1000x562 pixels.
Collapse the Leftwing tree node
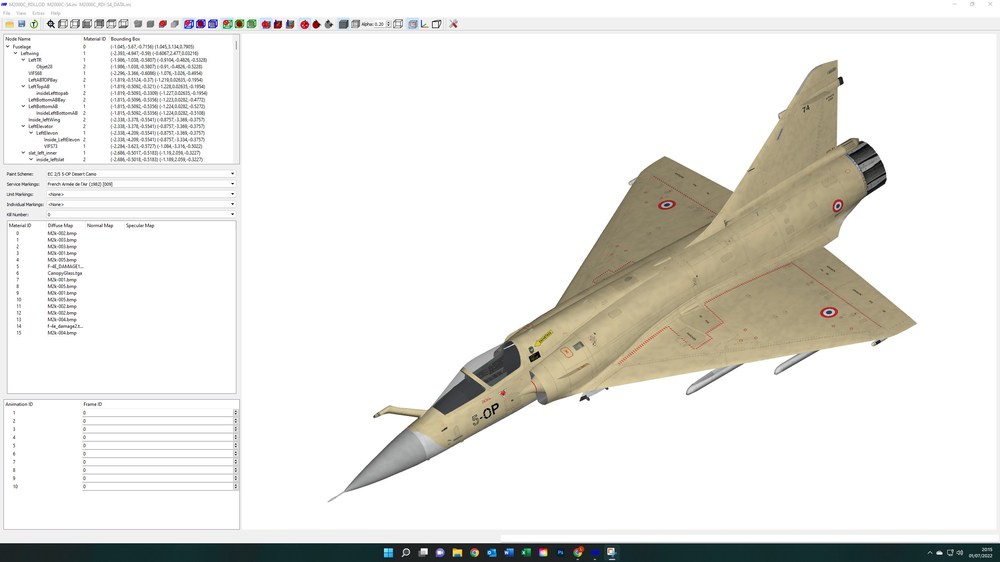pos(16,54)
